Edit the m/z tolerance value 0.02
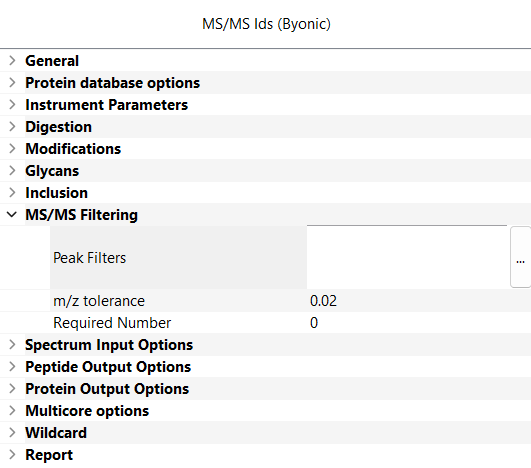 click(x=419, y=301)
